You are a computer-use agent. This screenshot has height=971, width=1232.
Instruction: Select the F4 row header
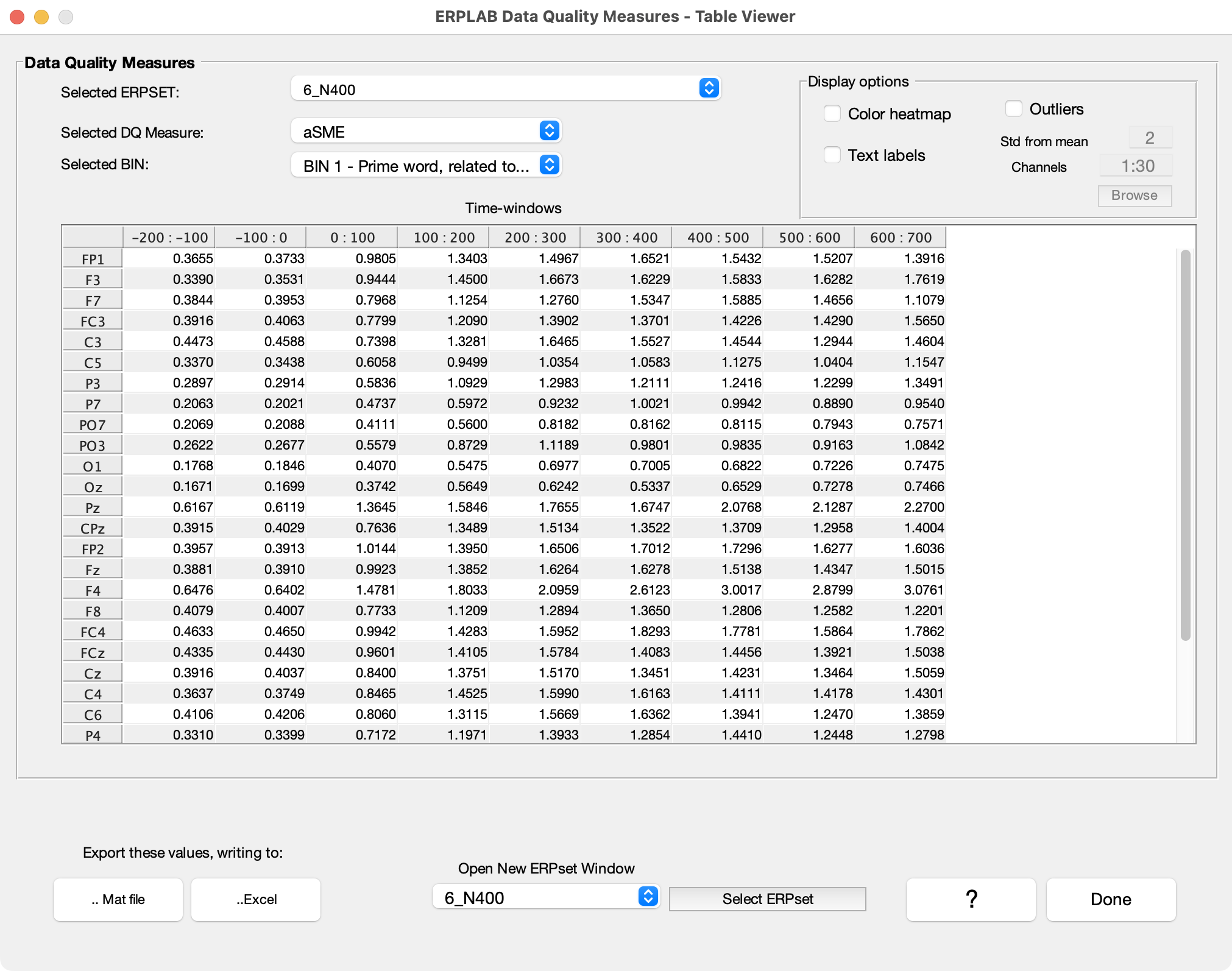(93, 590)
